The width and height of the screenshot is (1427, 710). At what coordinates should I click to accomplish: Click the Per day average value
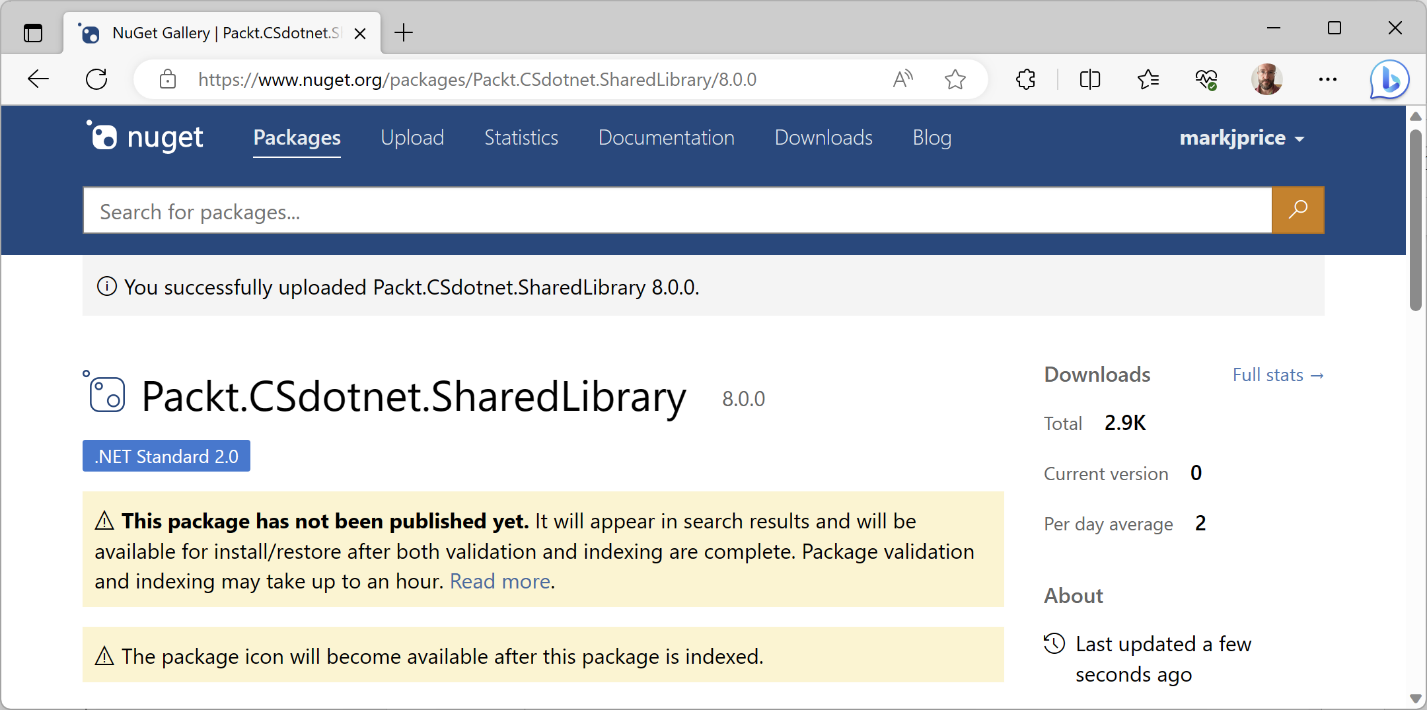(1201, 523)
